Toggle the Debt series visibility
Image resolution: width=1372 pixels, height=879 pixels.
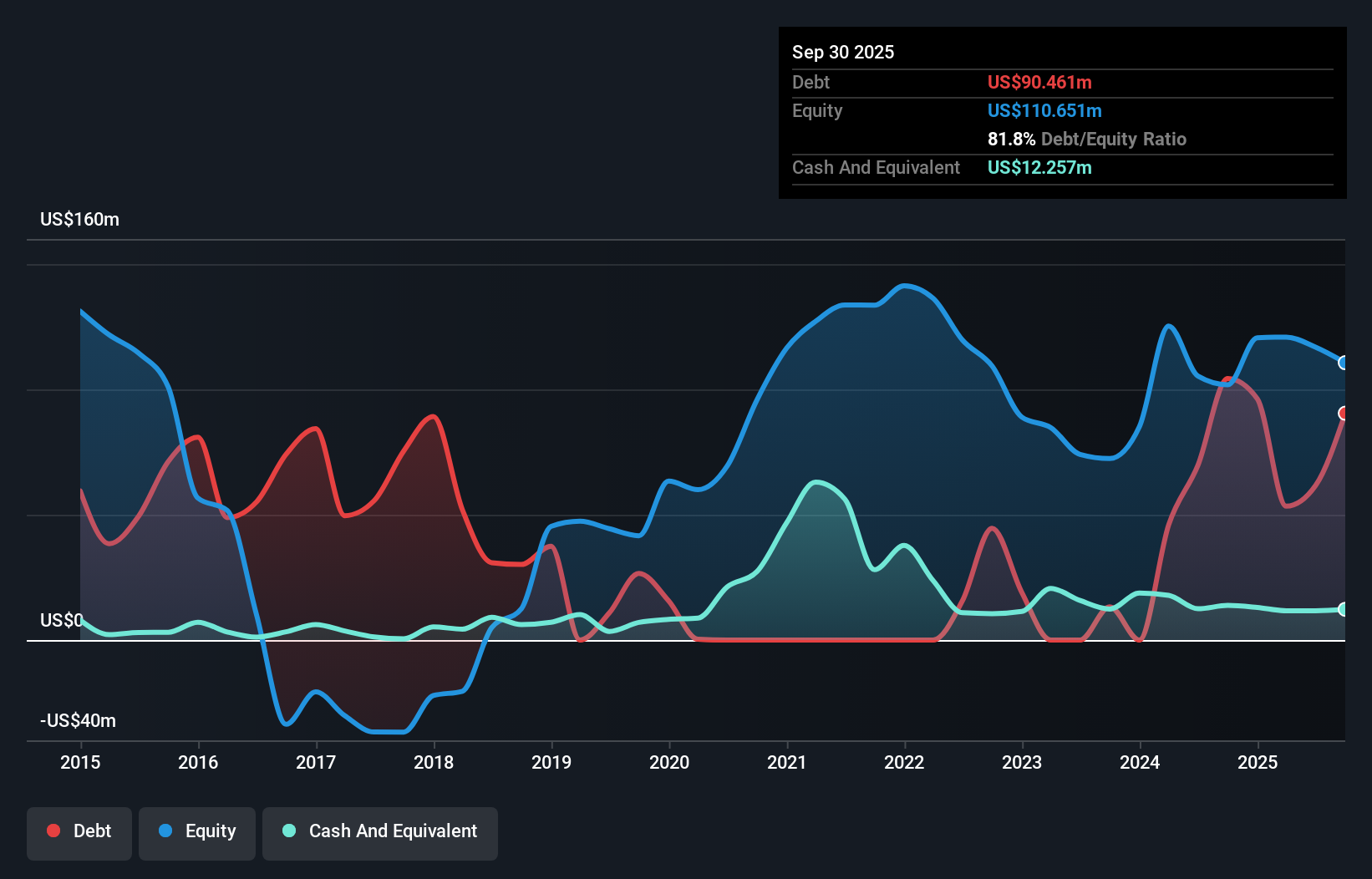(x=79, y=831)
